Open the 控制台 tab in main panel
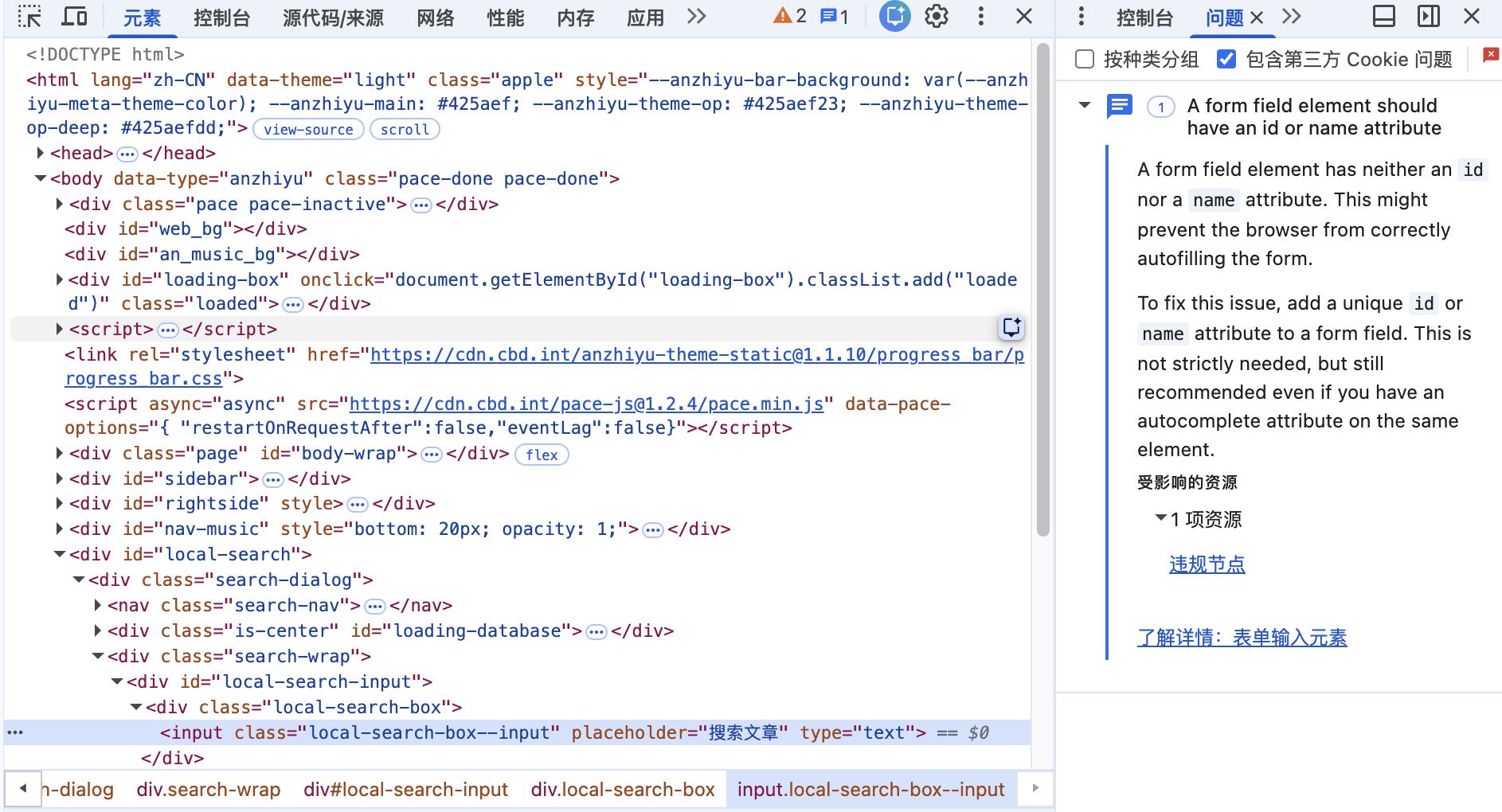This screenshot has height=812, width=1502. coord(221,18)
